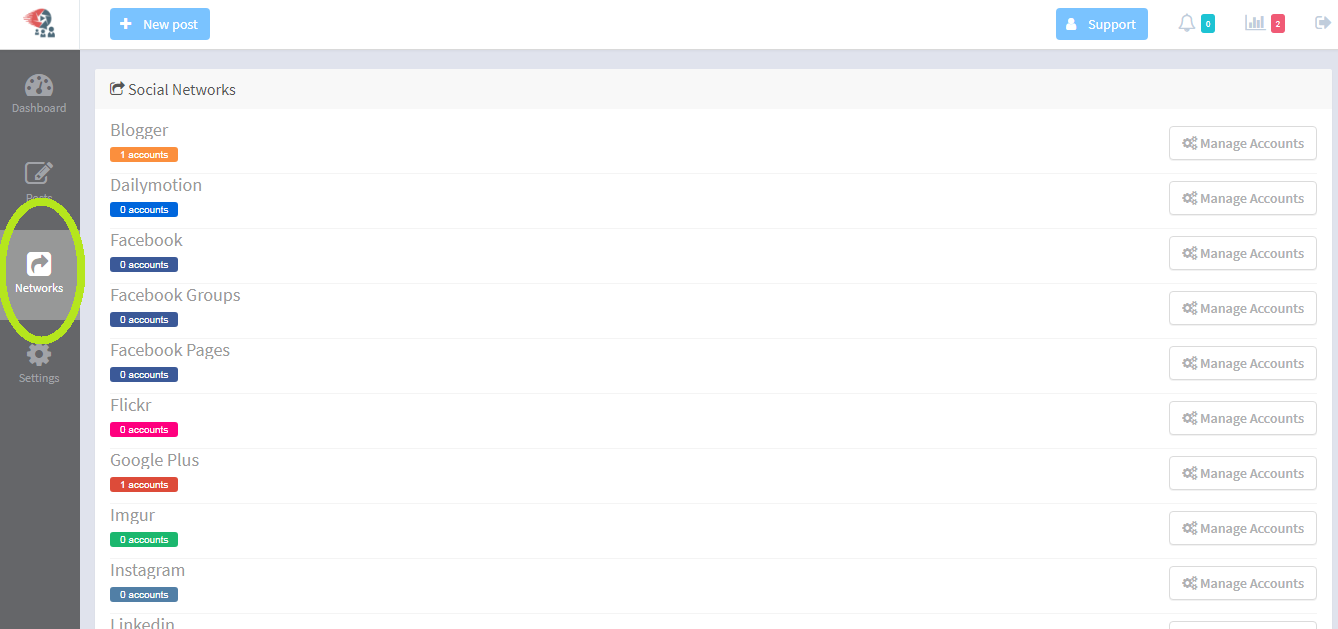
Task: Click the Social Networks panel header
Action: tap(181, 89)
